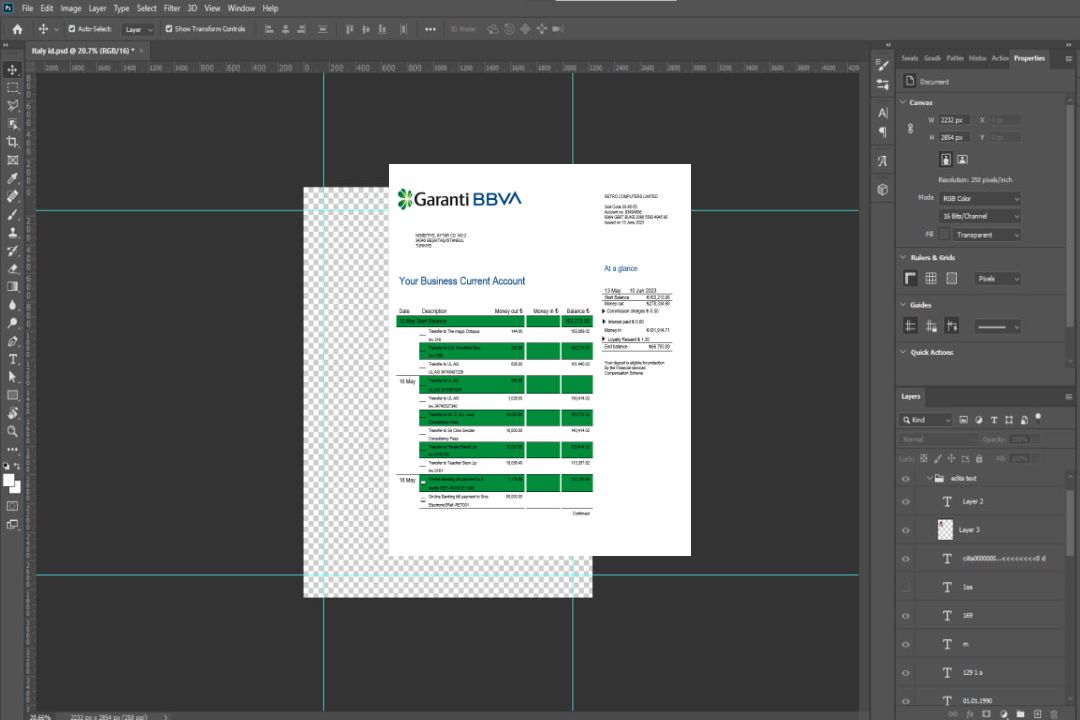This screenshot has width=1080, height=720.
Task: Open the 16 Bits/Channel dropdown
Action: [x=979, y=216]
